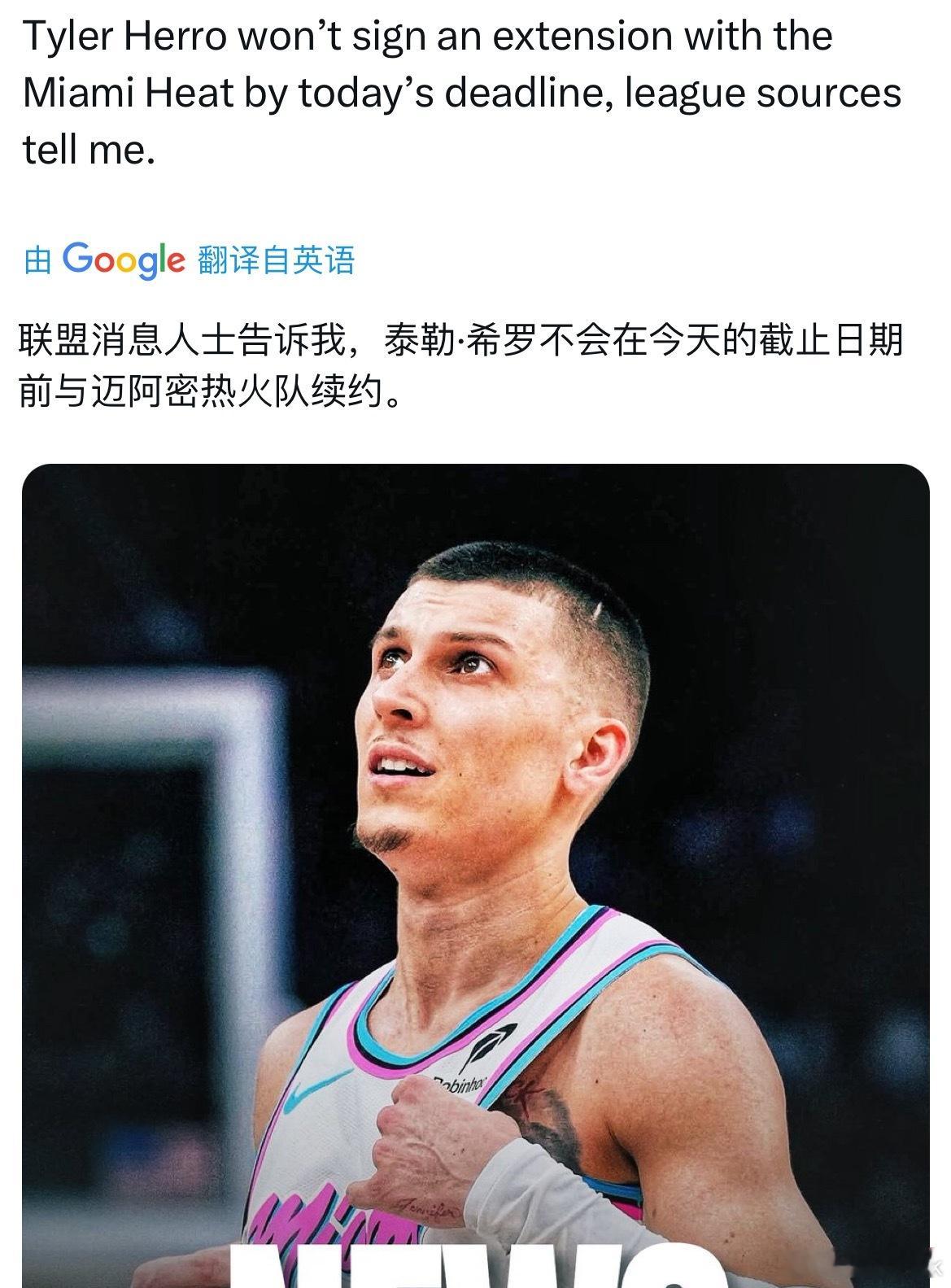Click the Google logo in translation attribution
Image resolution: width=951 pixels, height=1288 pixels.
pos(124,260)
